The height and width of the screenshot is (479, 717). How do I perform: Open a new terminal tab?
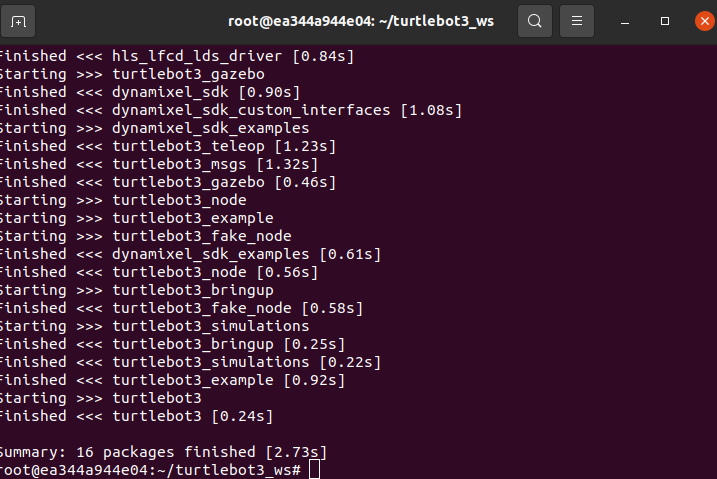coord(18,21)
